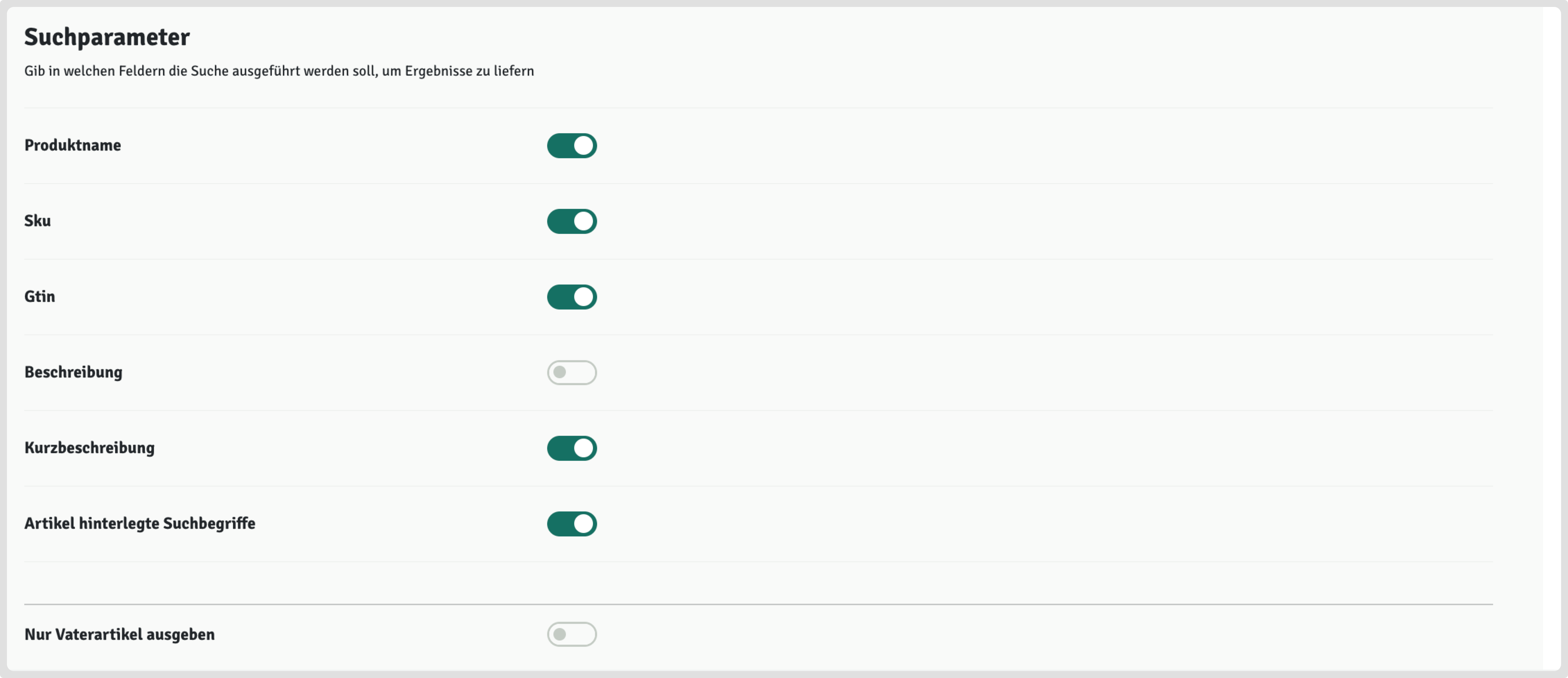Screen dimensions: 1568x678
Task: Click the Nur Vaterartikel ausgeben label
Action: pyautogui.click(x=119, y=634)
